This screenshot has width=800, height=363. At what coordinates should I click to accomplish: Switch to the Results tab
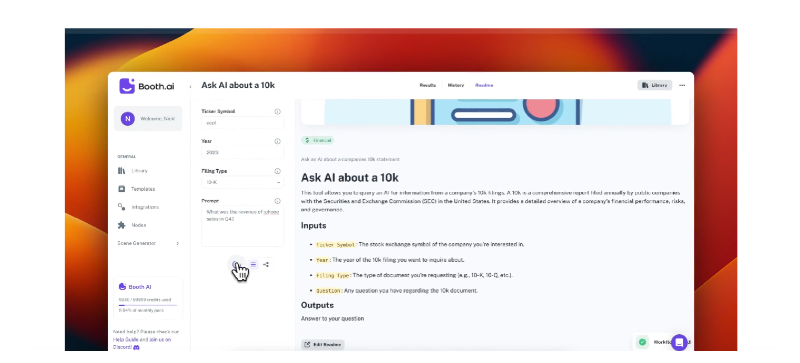pyautogui.click(x=428, y=85)
